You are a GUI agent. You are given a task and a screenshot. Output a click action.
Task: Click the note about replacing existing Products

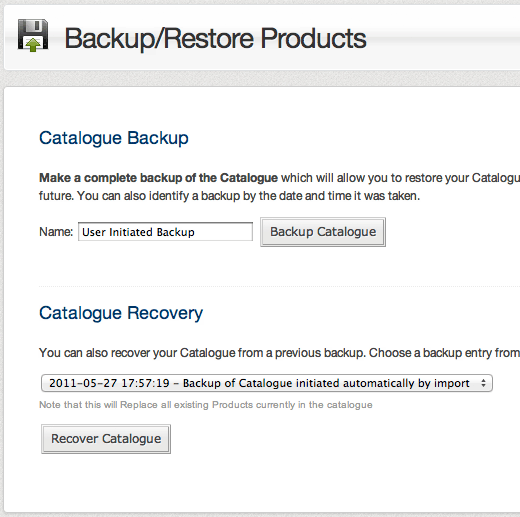tap(206, 405)
